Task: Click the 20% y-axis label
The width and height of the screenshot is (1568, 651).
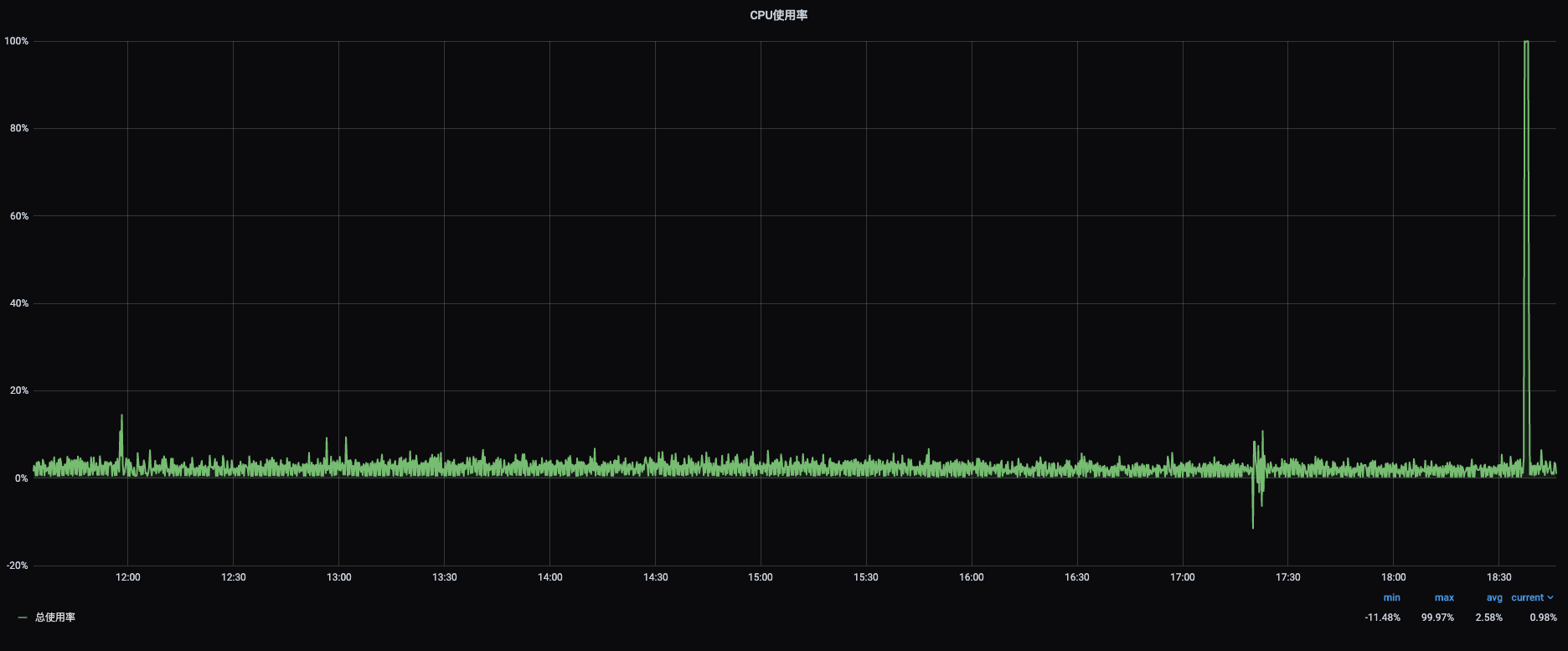Action: pos(19,390)
